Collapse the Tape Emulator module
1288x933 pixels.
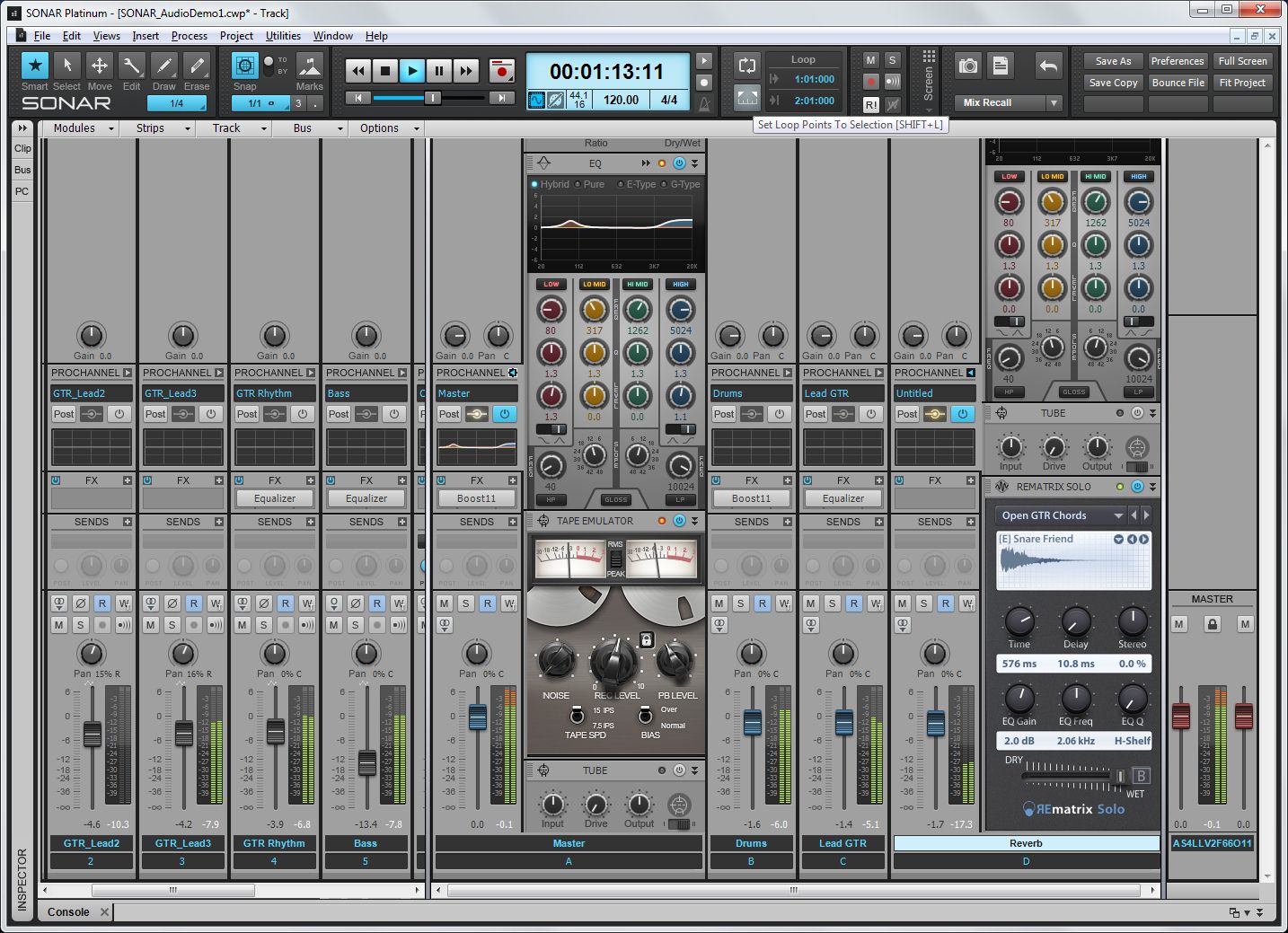click(x=694, y=521)
